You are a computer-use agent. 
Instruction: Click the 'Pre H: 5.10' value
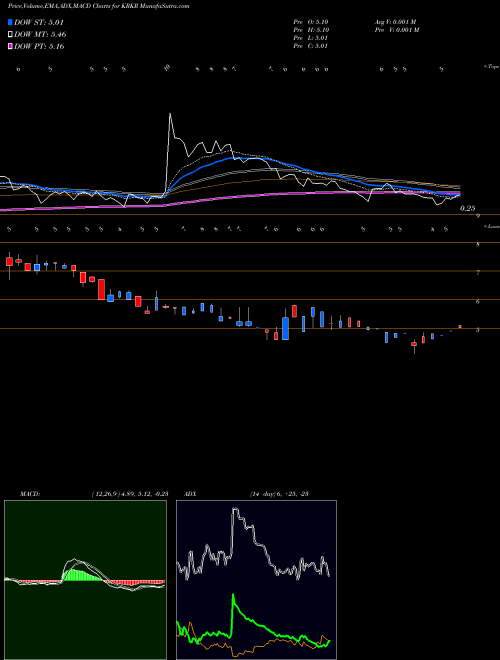tap(311, 30)
